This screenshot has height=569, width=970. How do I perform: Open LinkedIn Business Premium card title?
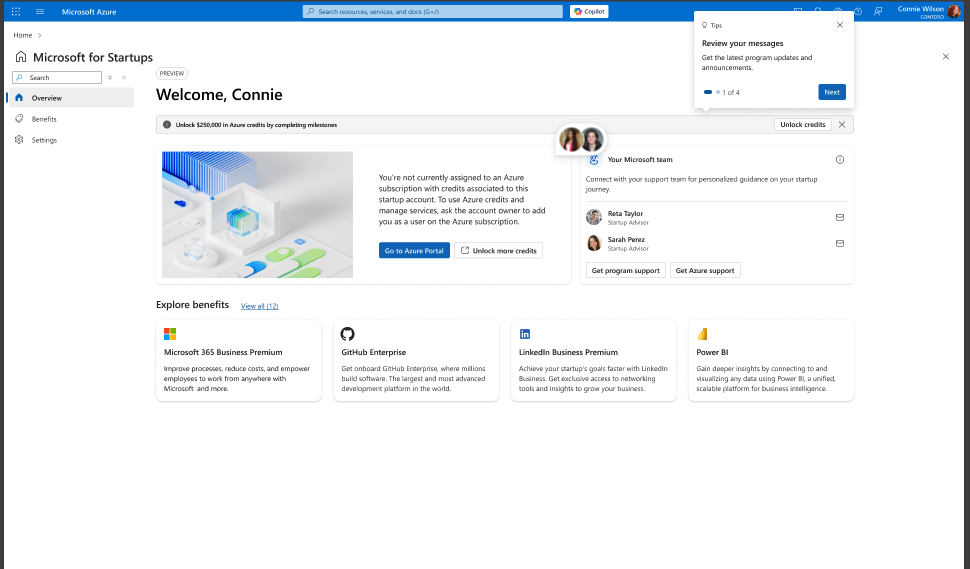point(568,352)
